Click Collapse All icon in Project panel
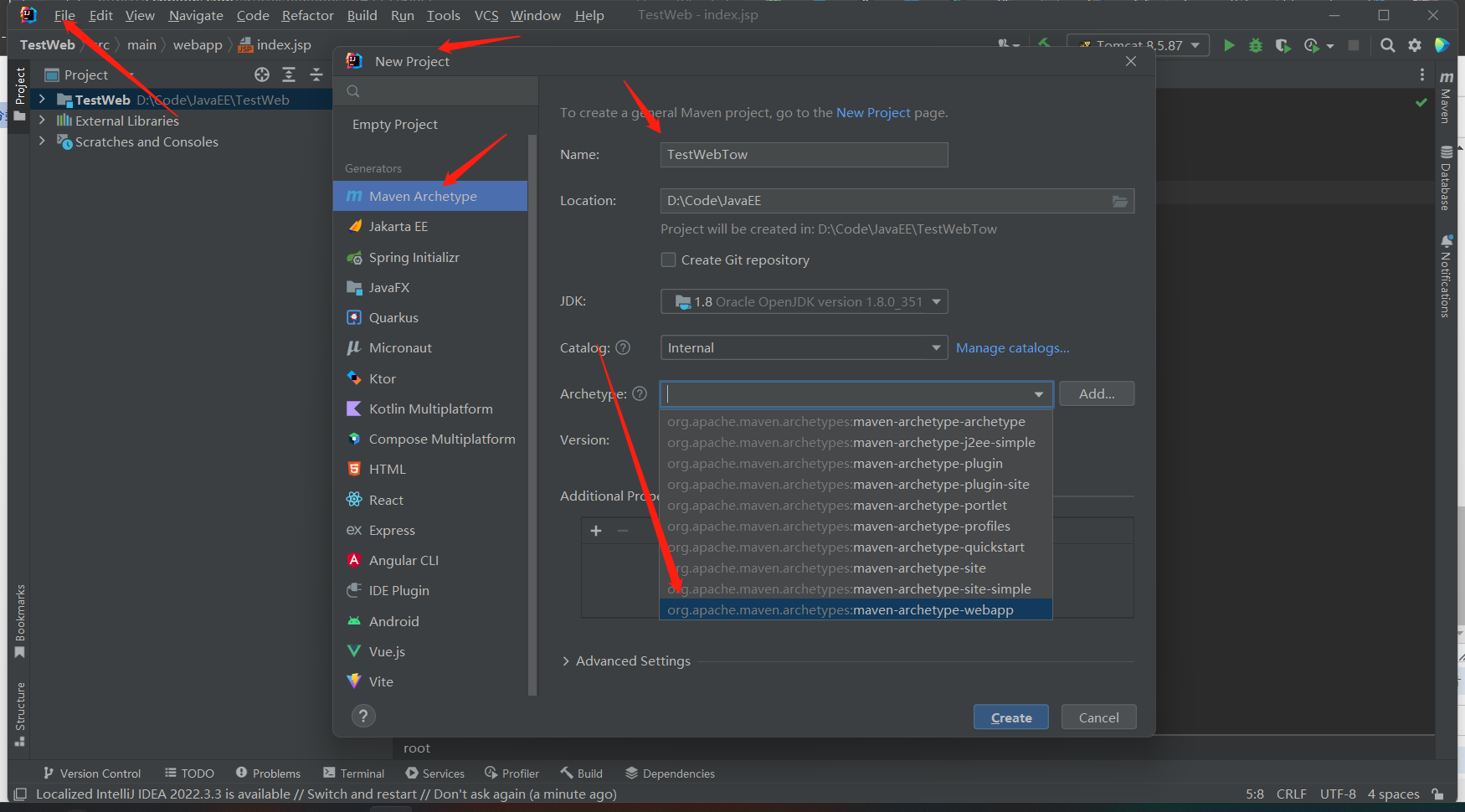Viewport: 1465px width, 812px height. 316,75
